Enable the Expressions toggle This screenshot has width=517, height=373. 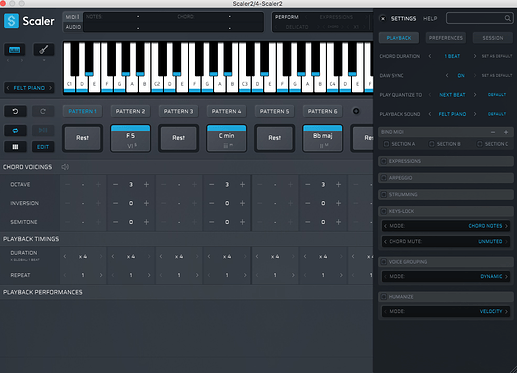pyautogui.click(x=384, y=161)
